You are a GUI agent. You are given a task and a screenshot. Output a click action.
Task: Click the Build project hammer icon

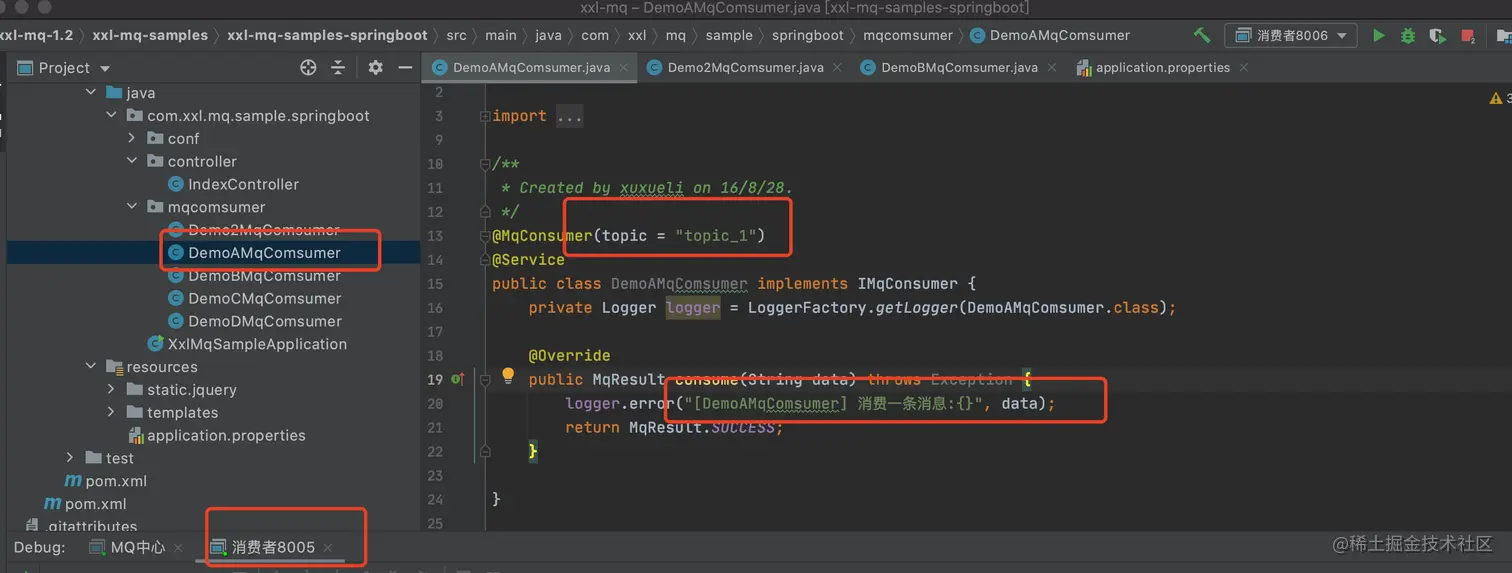pos(1202,35)
